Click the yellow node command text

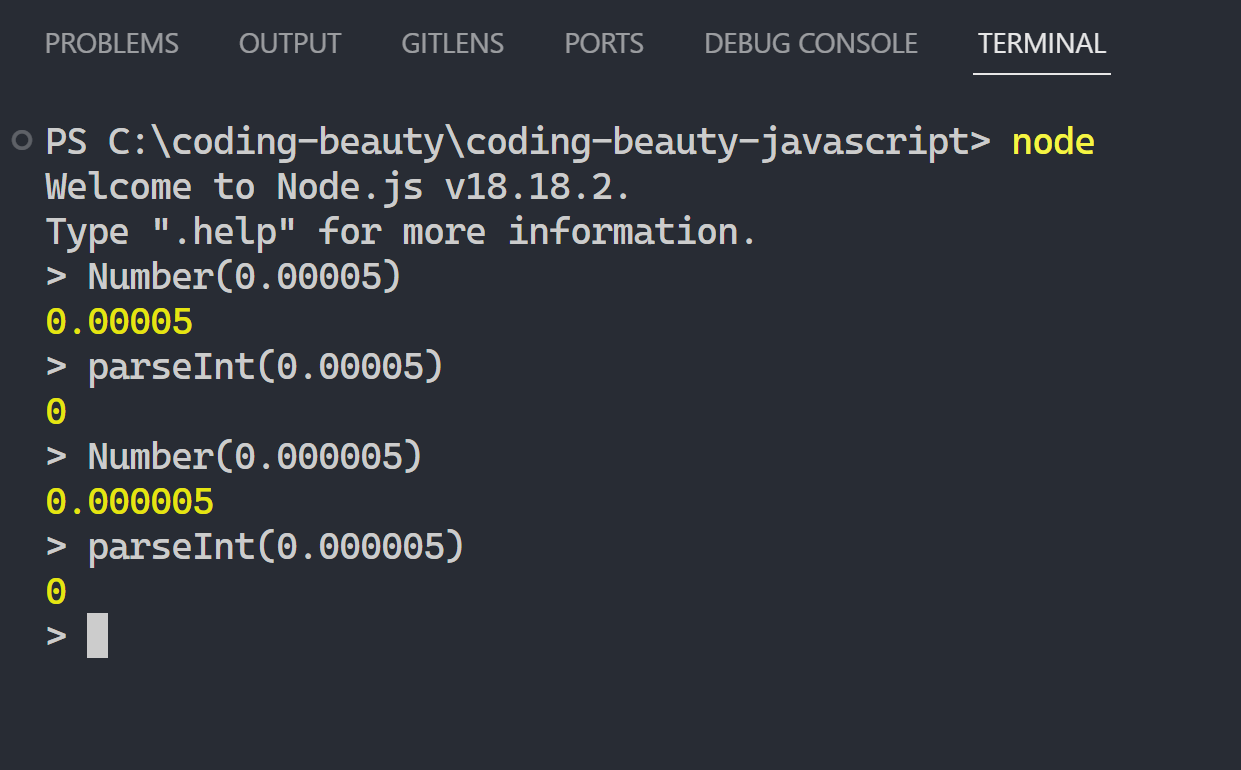[1053, 142]
